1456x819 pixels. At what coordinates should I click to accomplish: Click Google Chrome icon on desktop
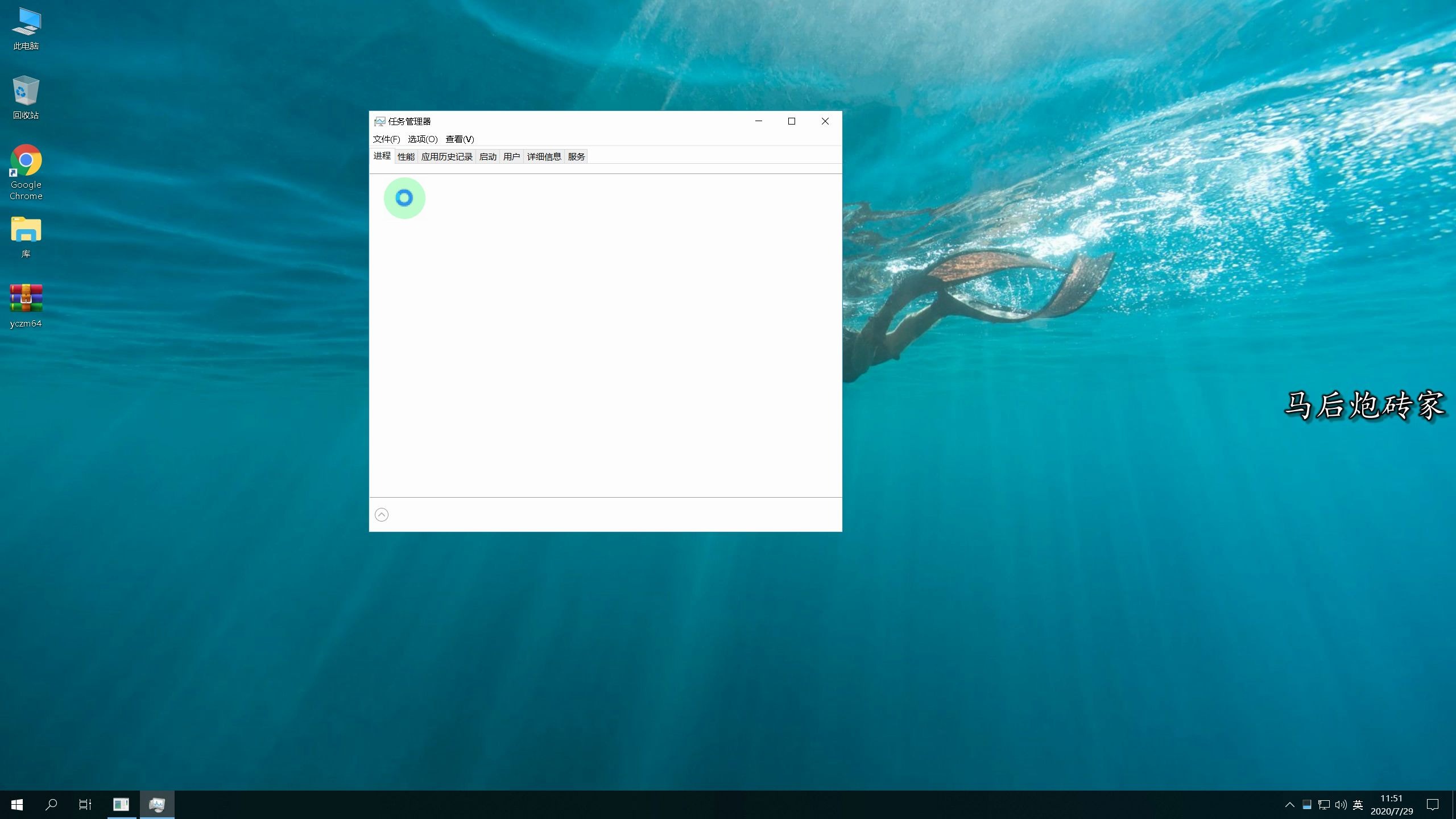tap(26, 161)
